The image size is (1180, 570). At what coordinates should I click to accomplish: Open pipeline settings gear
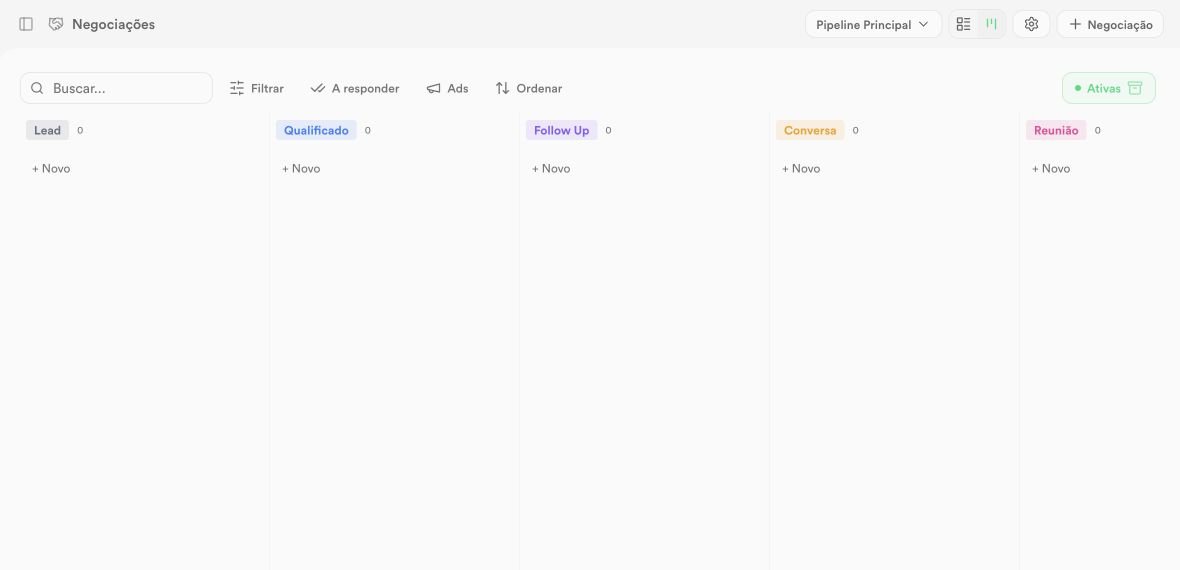tap(1031, 24)
